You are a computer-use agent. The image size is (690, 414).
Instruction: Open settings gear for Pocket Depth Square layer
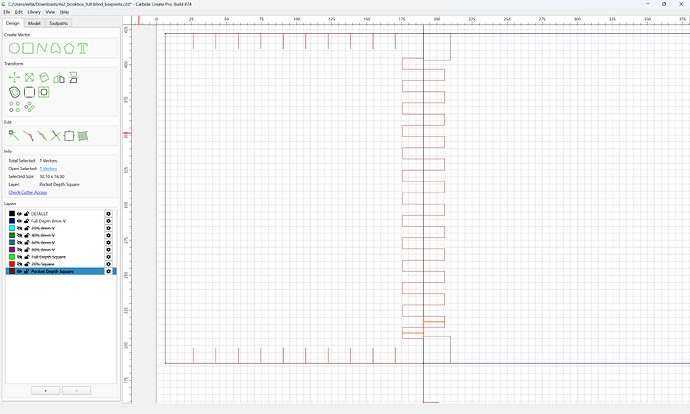point(109,271)
